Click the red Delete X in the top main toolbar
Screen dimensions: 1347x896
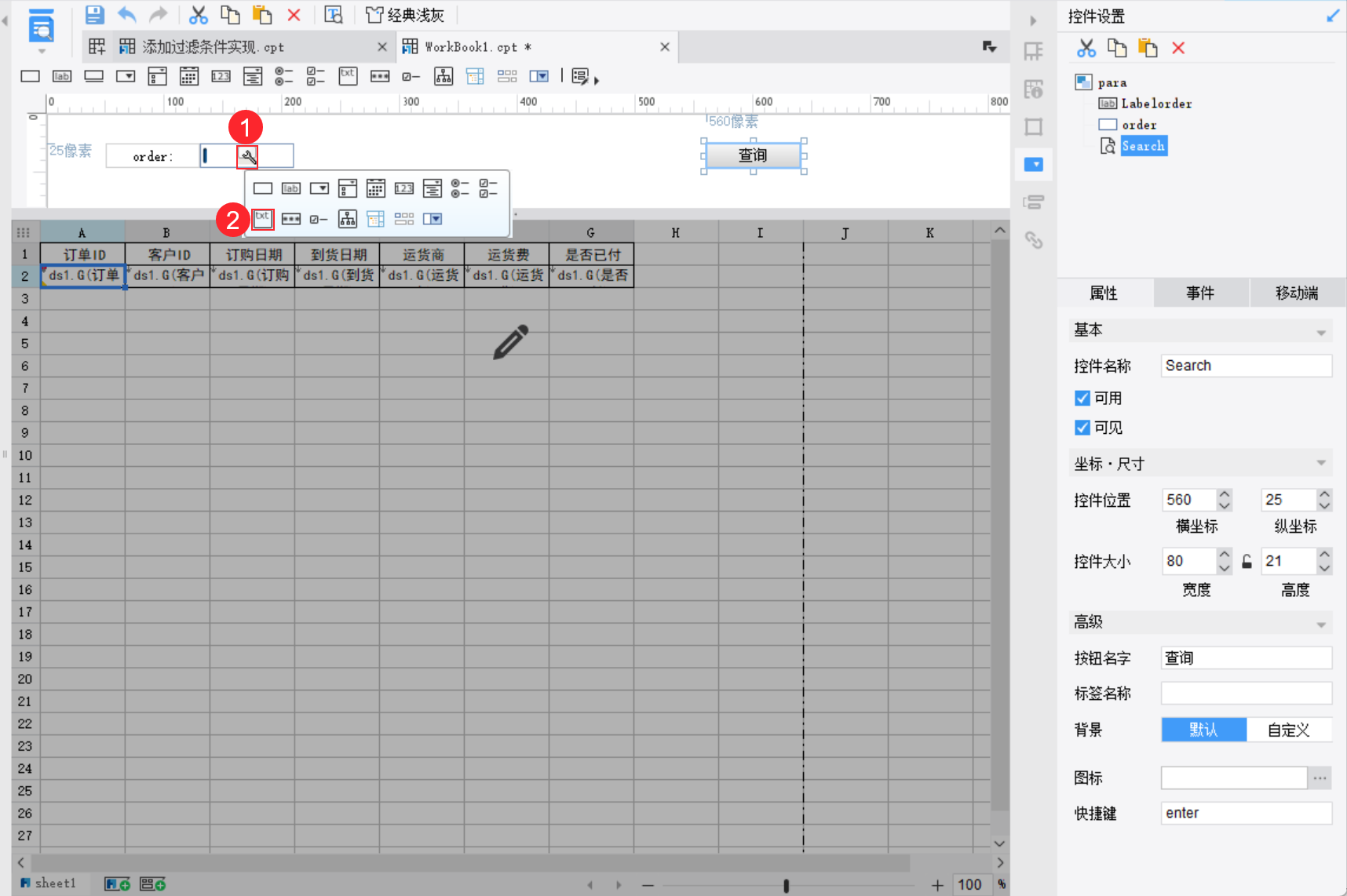click(x=294, y=15)
